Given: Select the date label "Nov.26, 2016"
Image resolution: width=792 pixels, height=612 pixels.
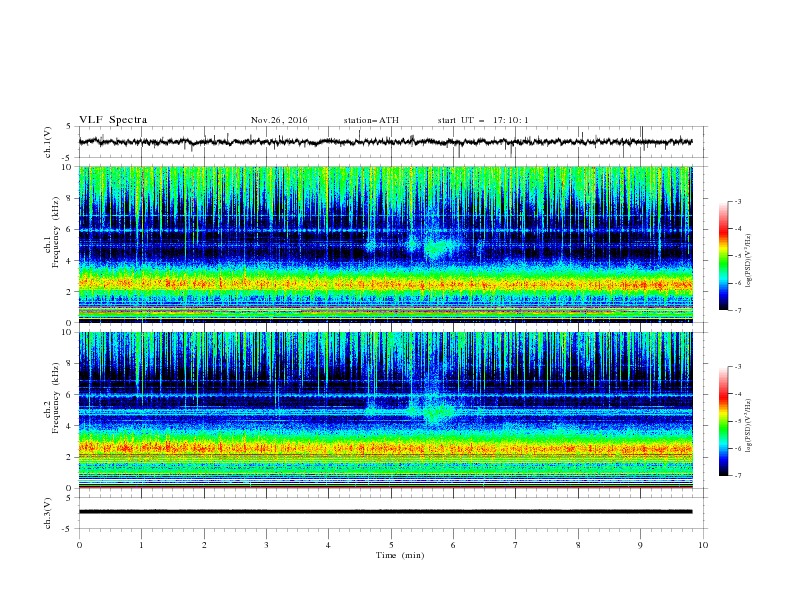Looking at the screenshot, I should point(279,120).
